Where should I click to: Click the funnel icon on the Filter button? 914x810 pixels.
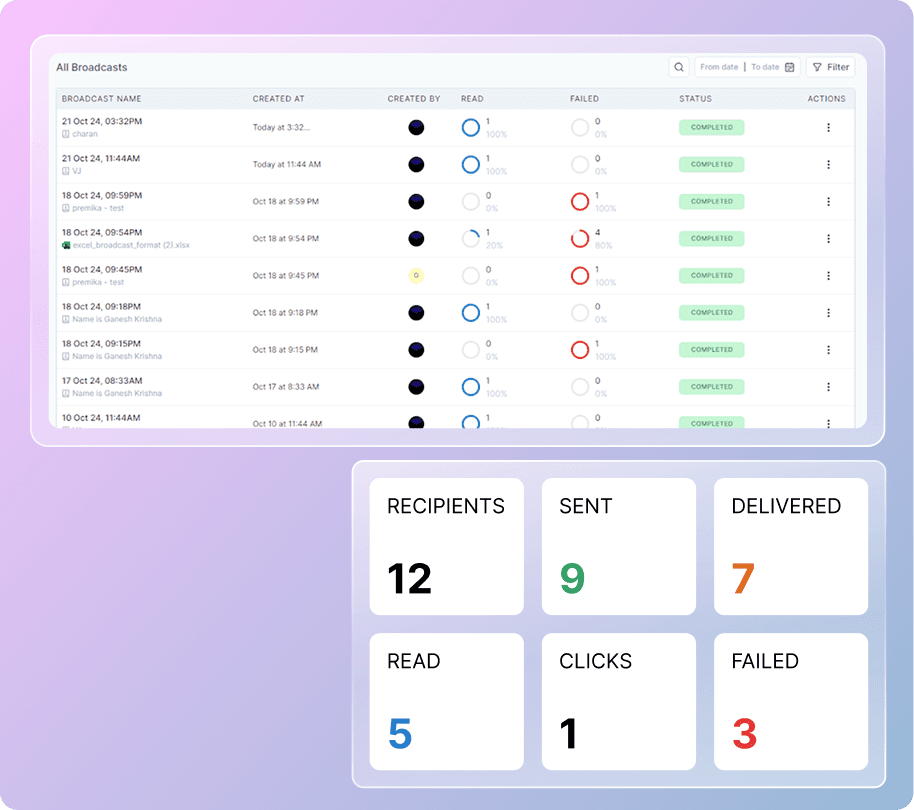(x=817, y=67)
